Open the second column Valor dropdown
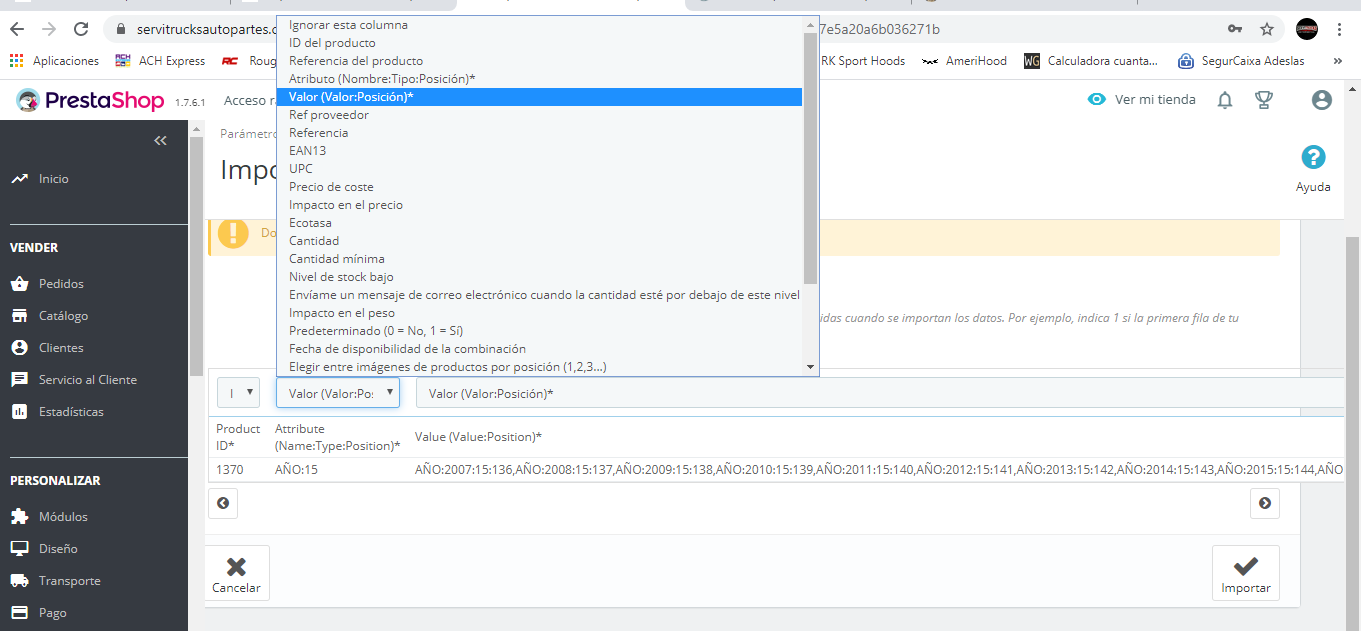This screenshot has height=631, width=1361. click(338, 393)
